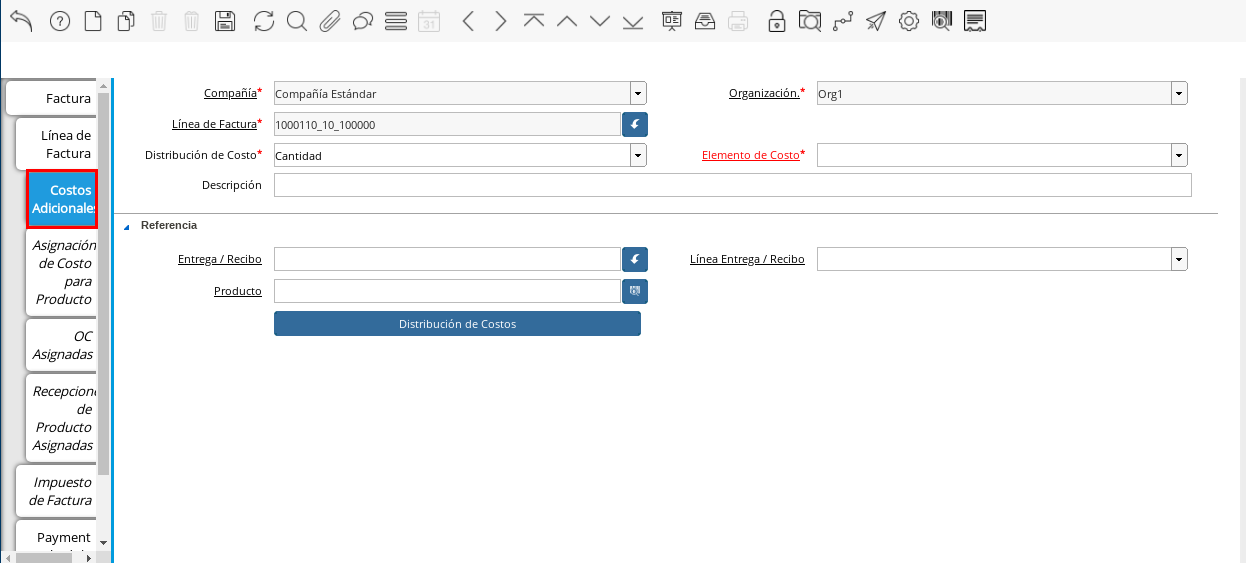Open the archive inbox tray icon
This screenshot has height=563, width=1246.
pos(705,21)
